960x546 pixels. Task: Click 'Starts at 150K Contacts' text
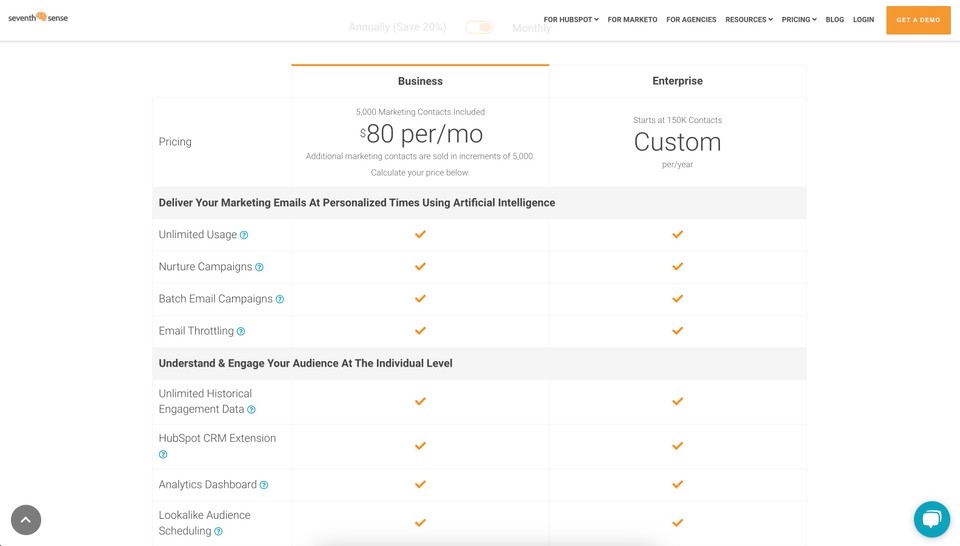pos(677,120)
